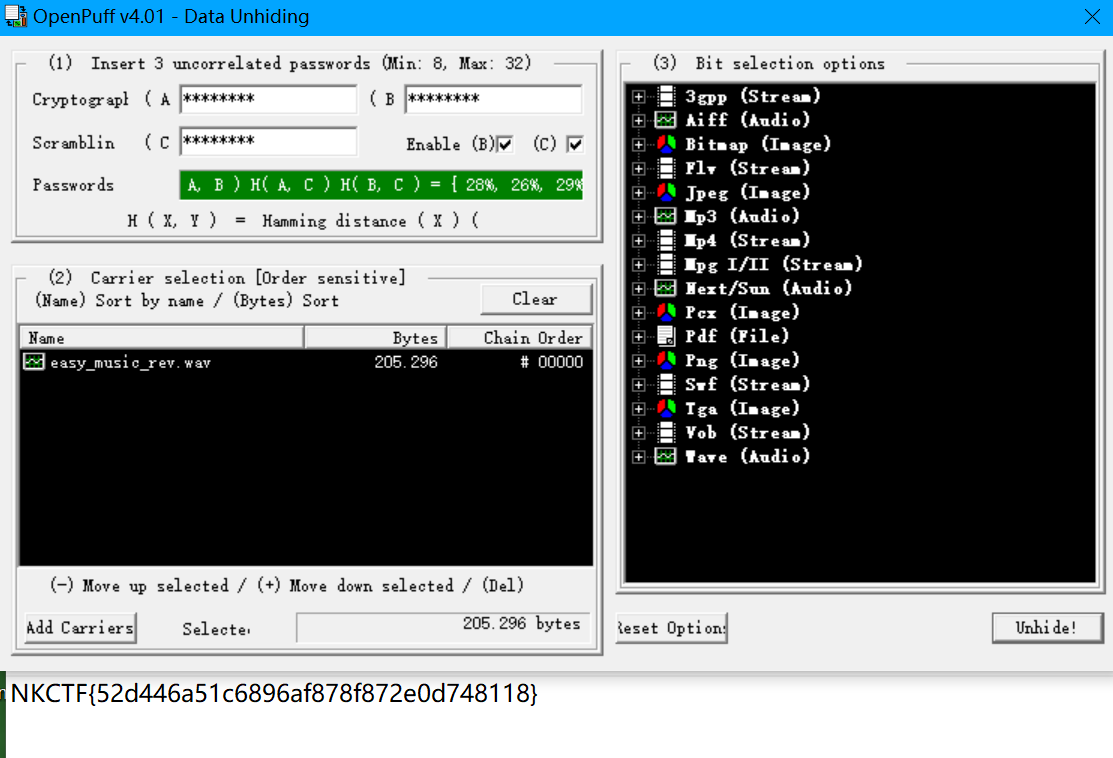
Task: Click the (B) password field
Action: point(493,99)
